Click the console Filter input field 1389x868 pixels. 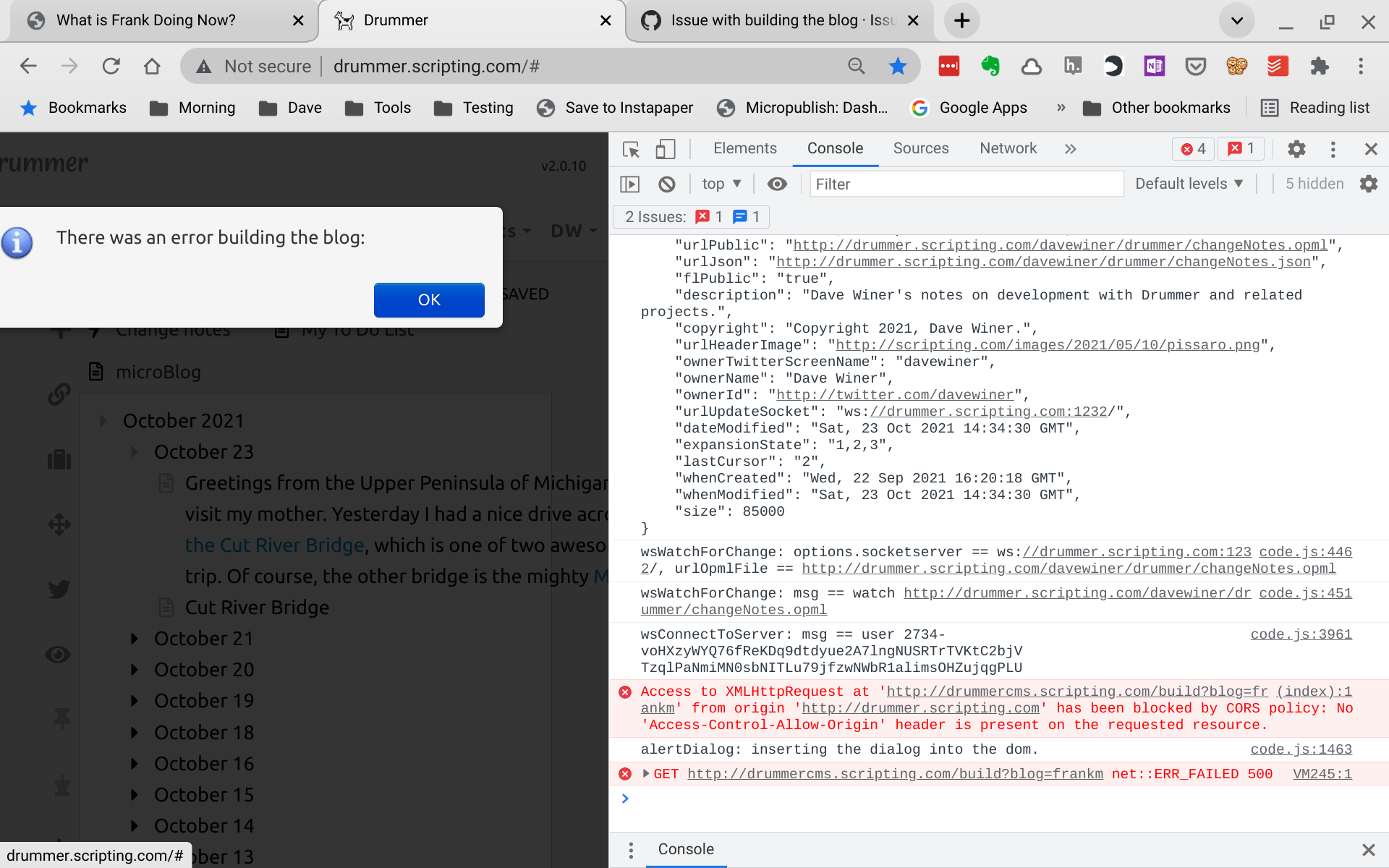966,184
